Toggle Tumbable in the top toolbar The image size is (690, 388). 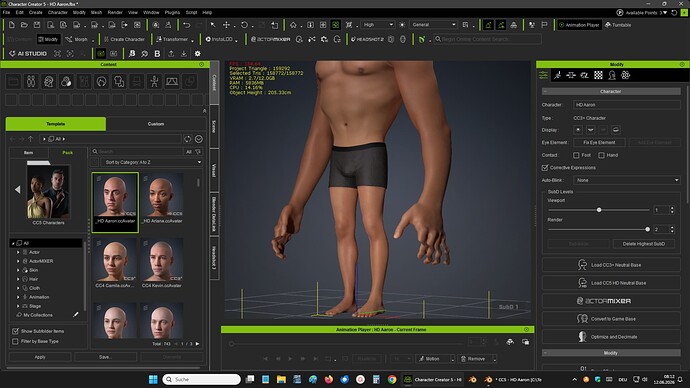(618, 25)
